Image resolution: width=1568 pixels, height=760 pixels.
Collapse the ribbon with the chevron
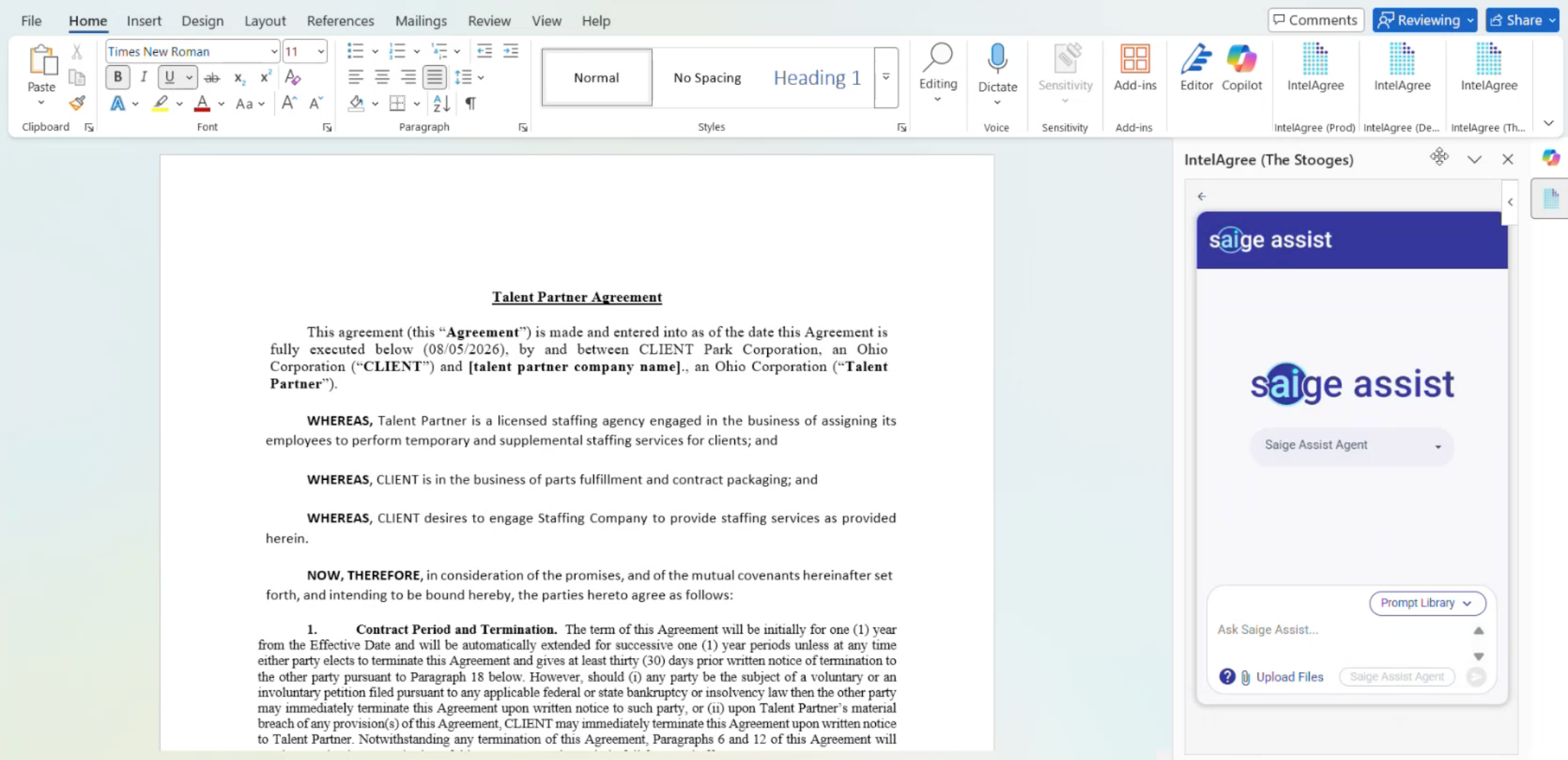1548,123
